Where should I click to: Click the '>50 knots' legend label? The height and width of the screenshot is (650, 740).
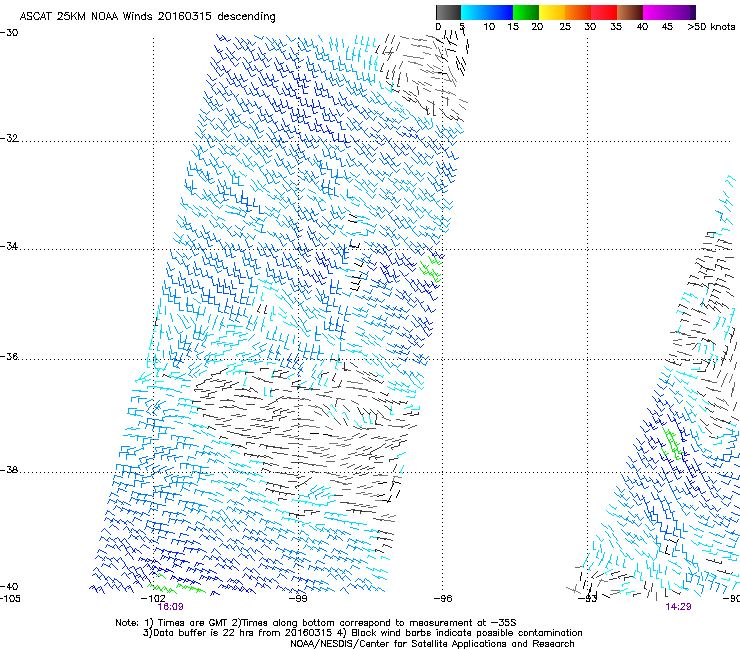click(x=711, y=26)
